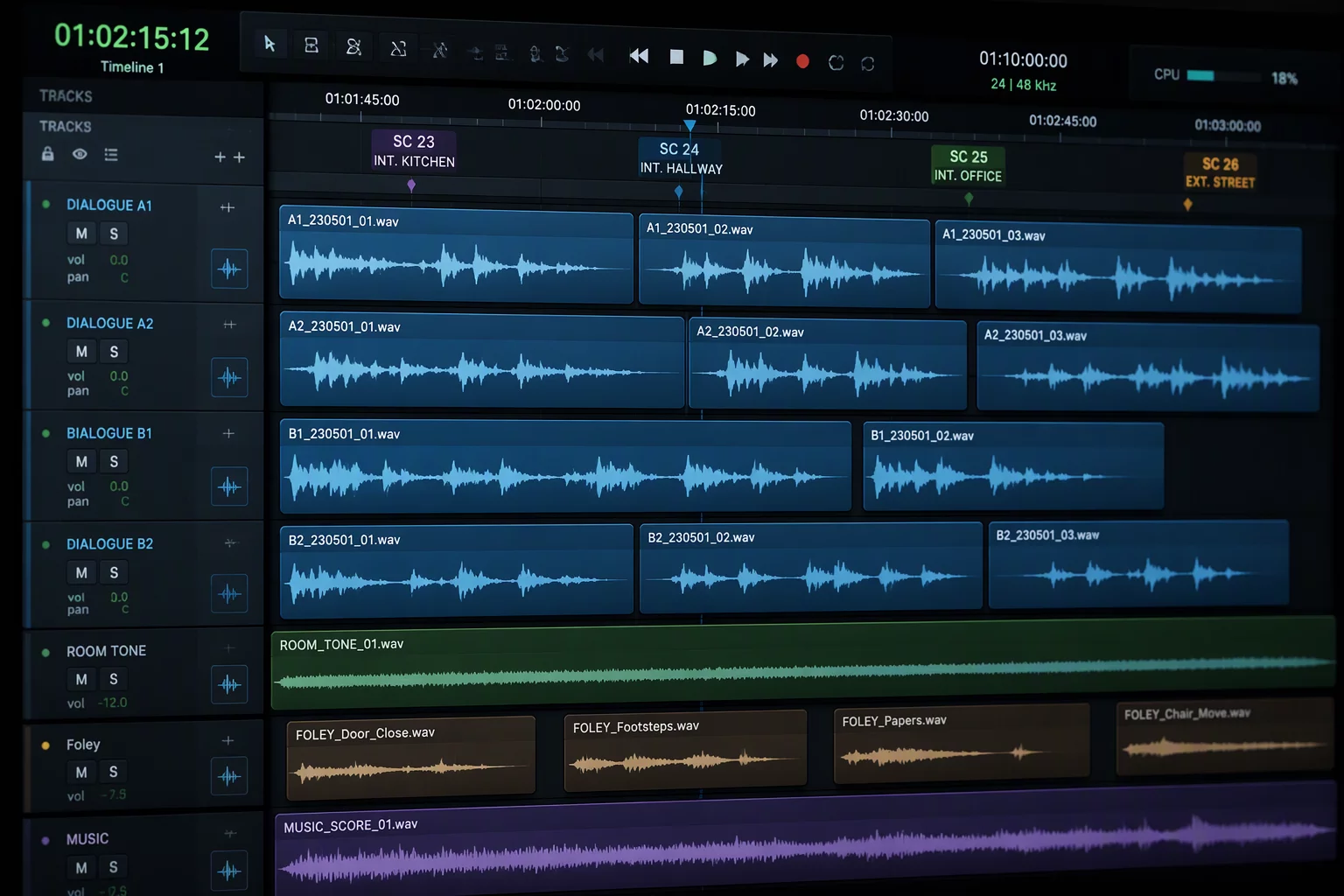The width and height of the screenshot is (1344, 896).
Task: Click the fast-forward button
Action: click(x=770, y=59)
